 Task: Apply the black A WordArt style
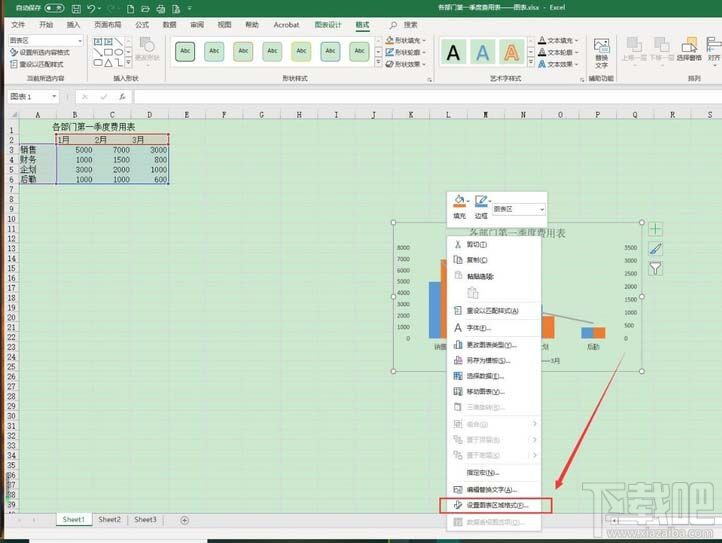[x=453, y=53]
